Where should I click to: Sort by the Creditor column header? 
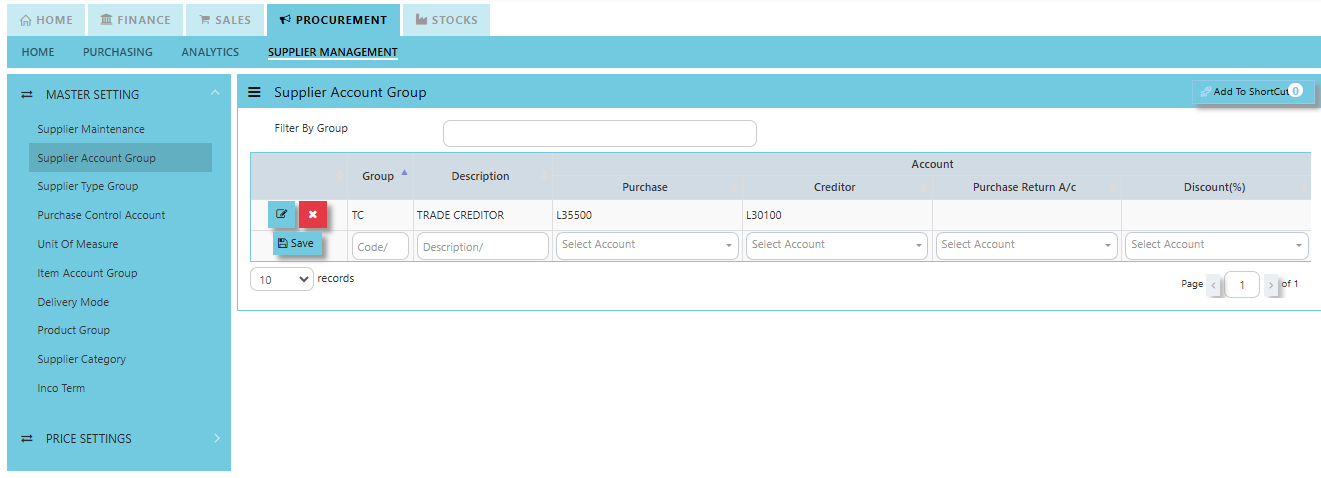[837, 187]
